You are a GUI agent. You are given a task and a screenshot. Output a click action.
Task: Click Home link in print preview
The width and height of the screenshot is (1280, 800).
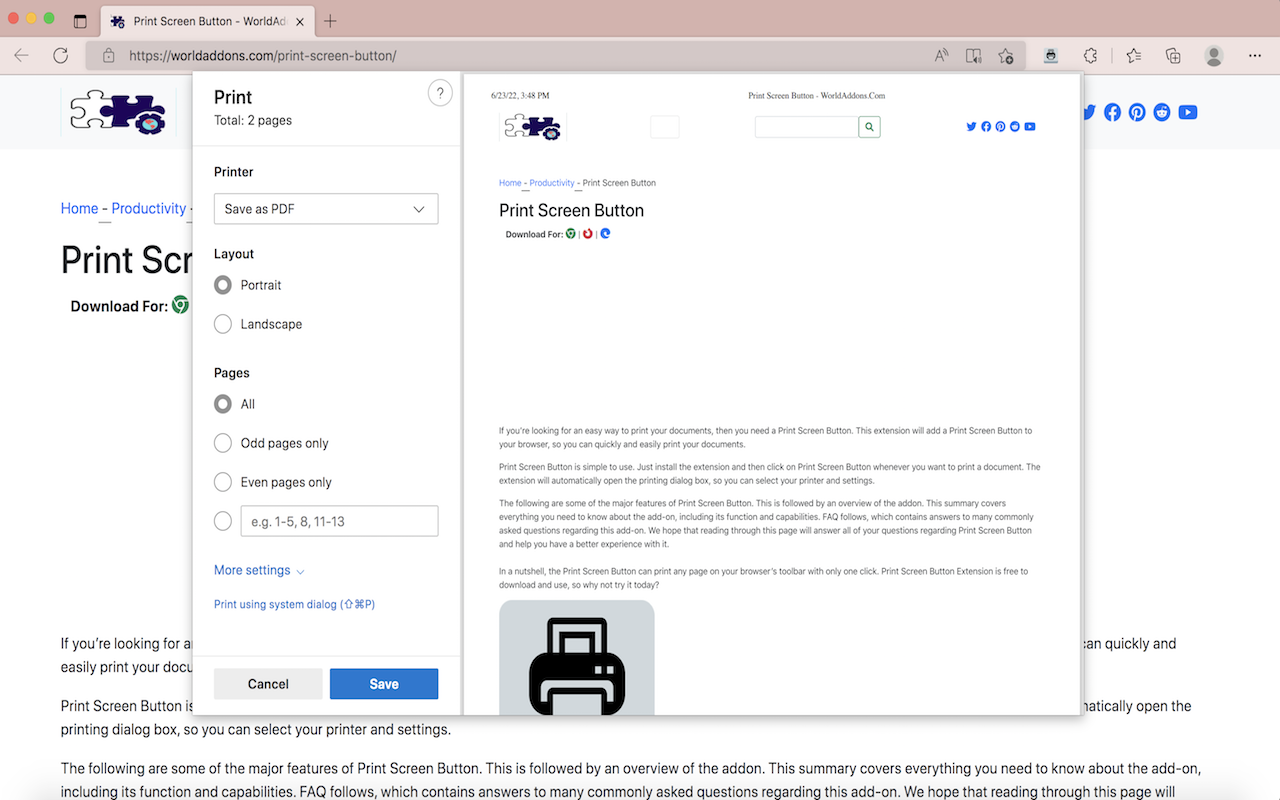tap(510, 183)
